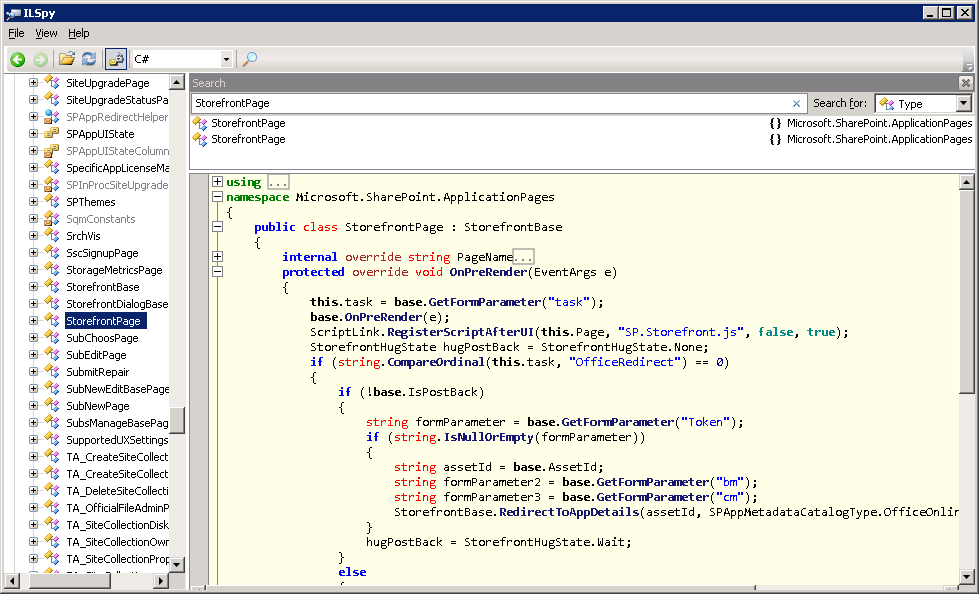This screenshot has height=594, width=979.
Task: Open the File menu
Action: pyautogui.click(x=16, y=33)
